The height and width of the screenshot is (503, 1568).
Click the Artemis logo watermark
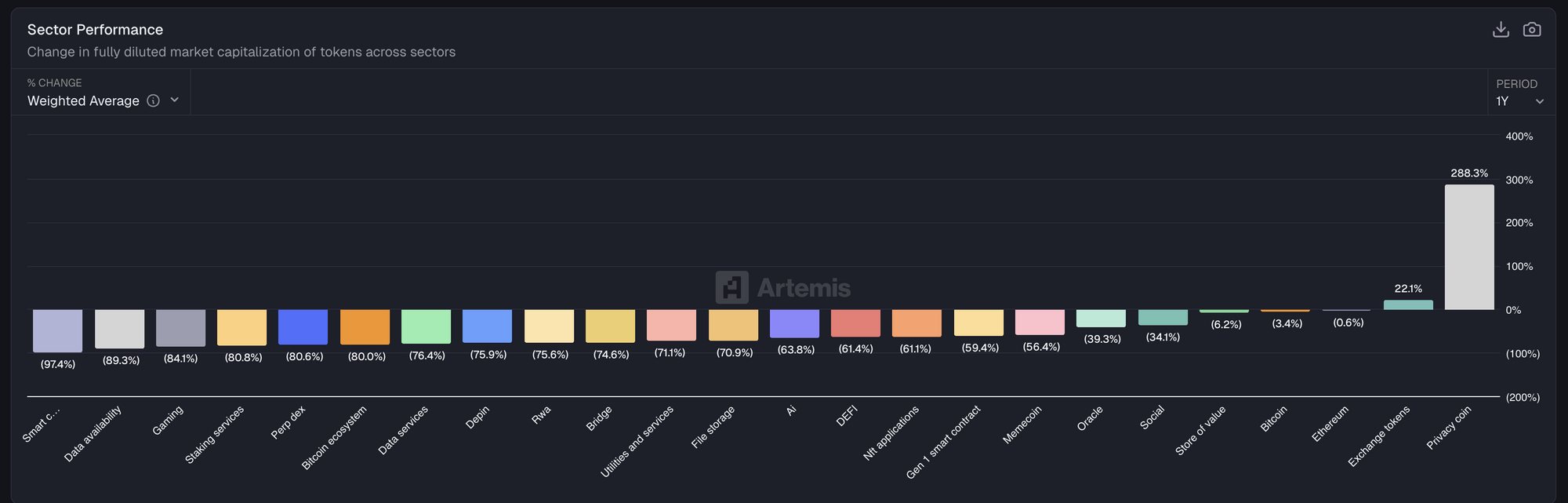pyautogui.click(x=782, y=287)
